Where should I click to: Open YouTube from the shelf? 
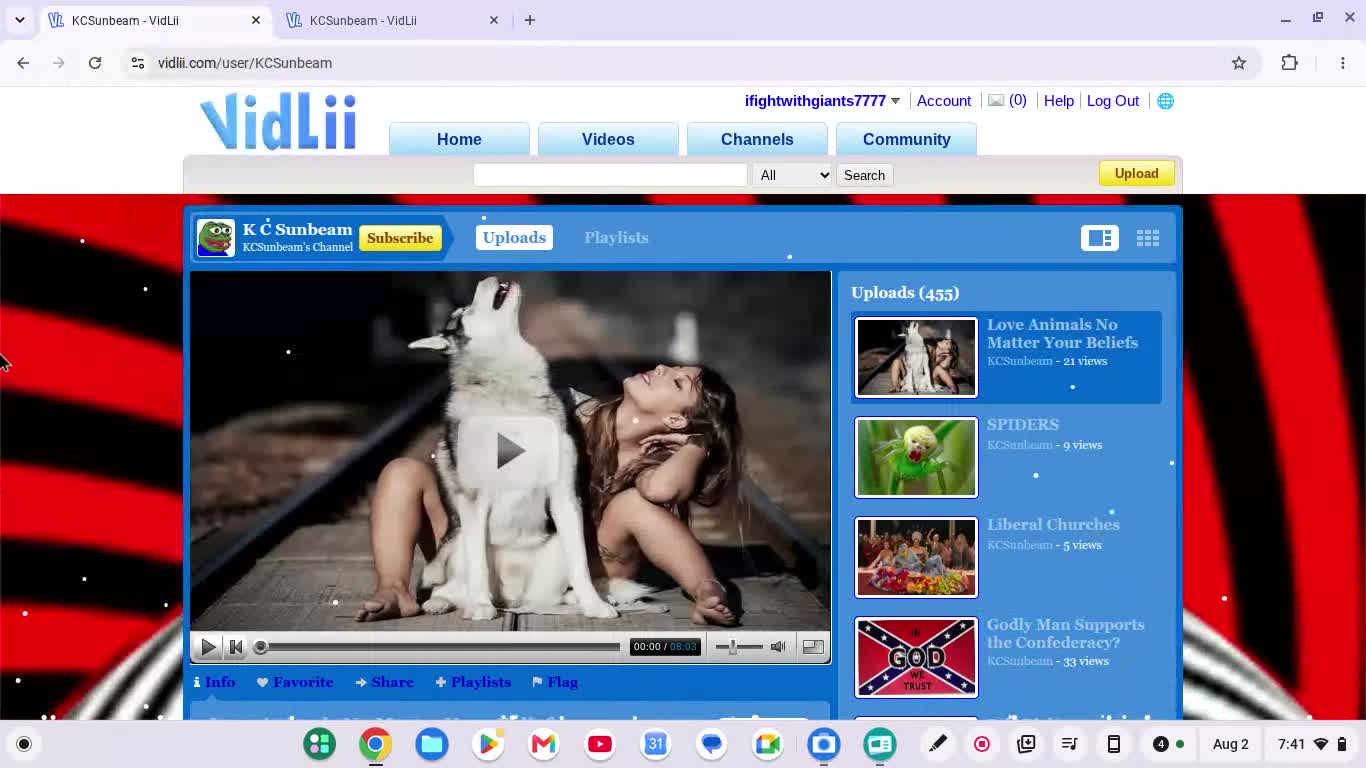[x=600, y=744]
